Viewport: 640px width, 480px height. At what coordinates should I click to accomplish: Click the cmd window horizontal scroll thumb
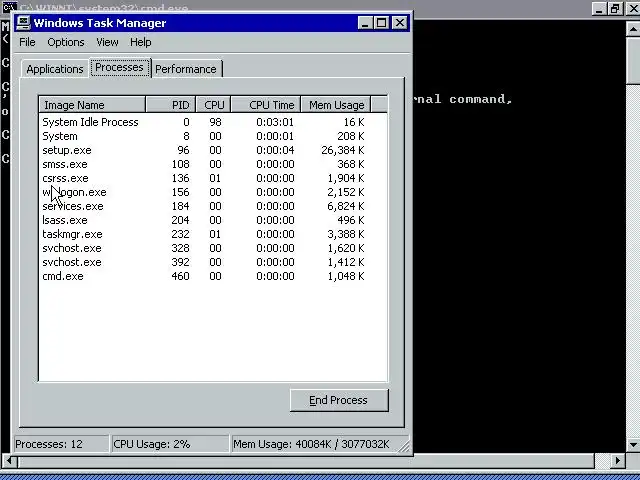coord(306,461)
